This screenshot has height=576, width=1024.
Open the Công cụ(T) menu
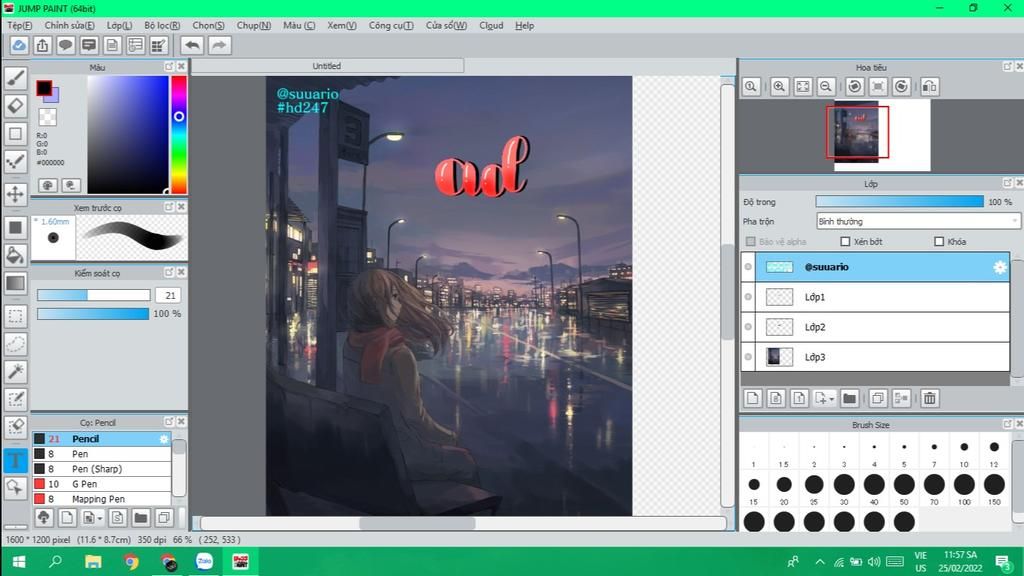coord(391,25)
